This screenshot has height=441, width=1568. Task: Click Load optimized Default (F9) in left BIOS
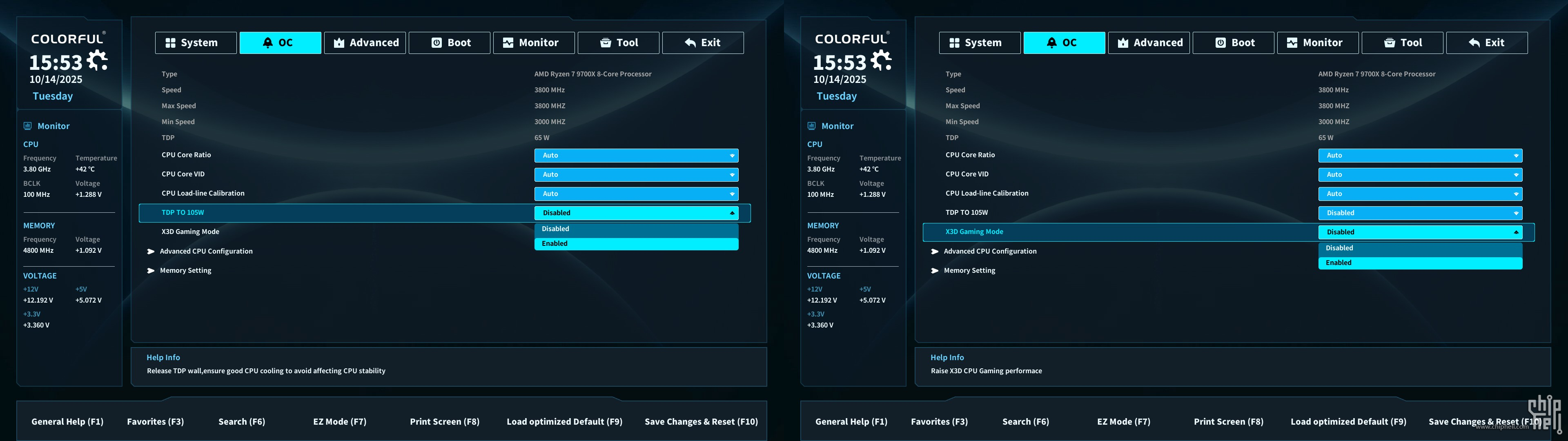(x=564, y=421)
